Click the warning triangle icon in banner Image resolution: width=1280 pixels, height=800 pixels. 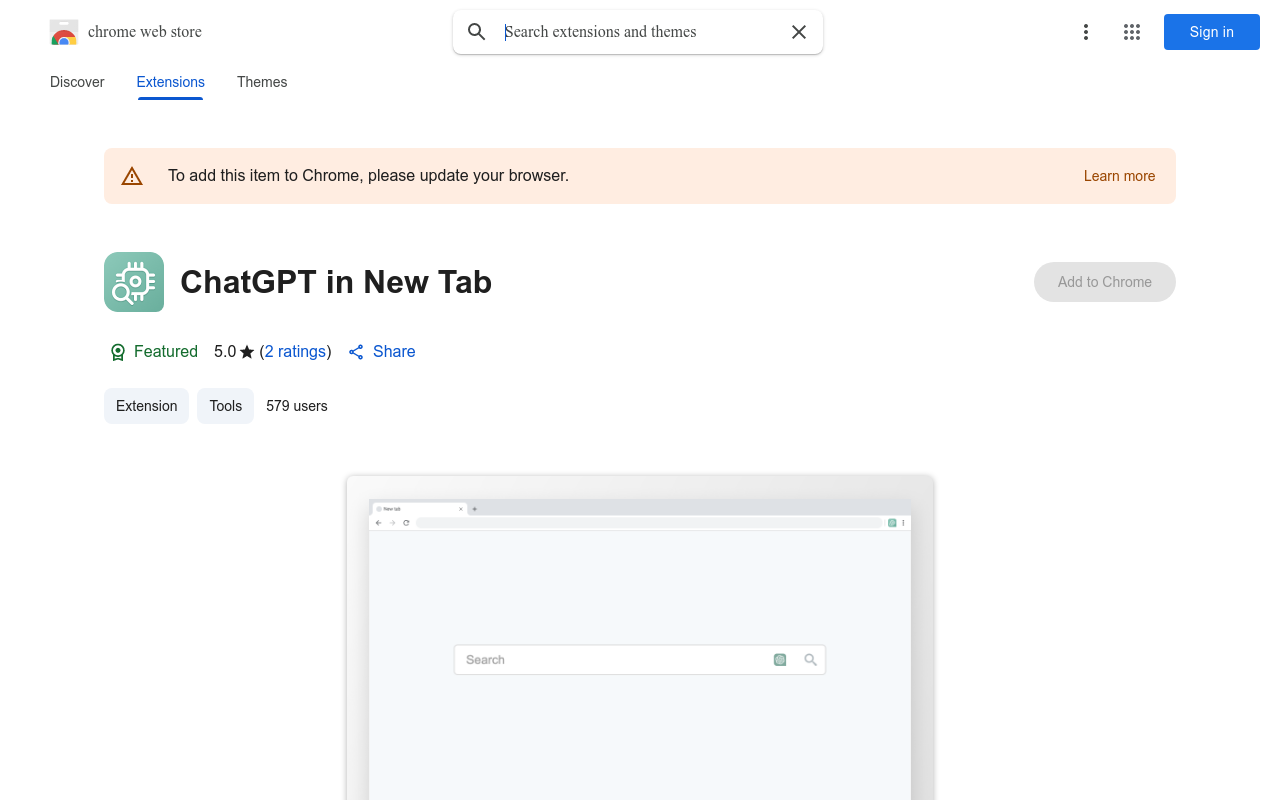(x=132, y=176)
